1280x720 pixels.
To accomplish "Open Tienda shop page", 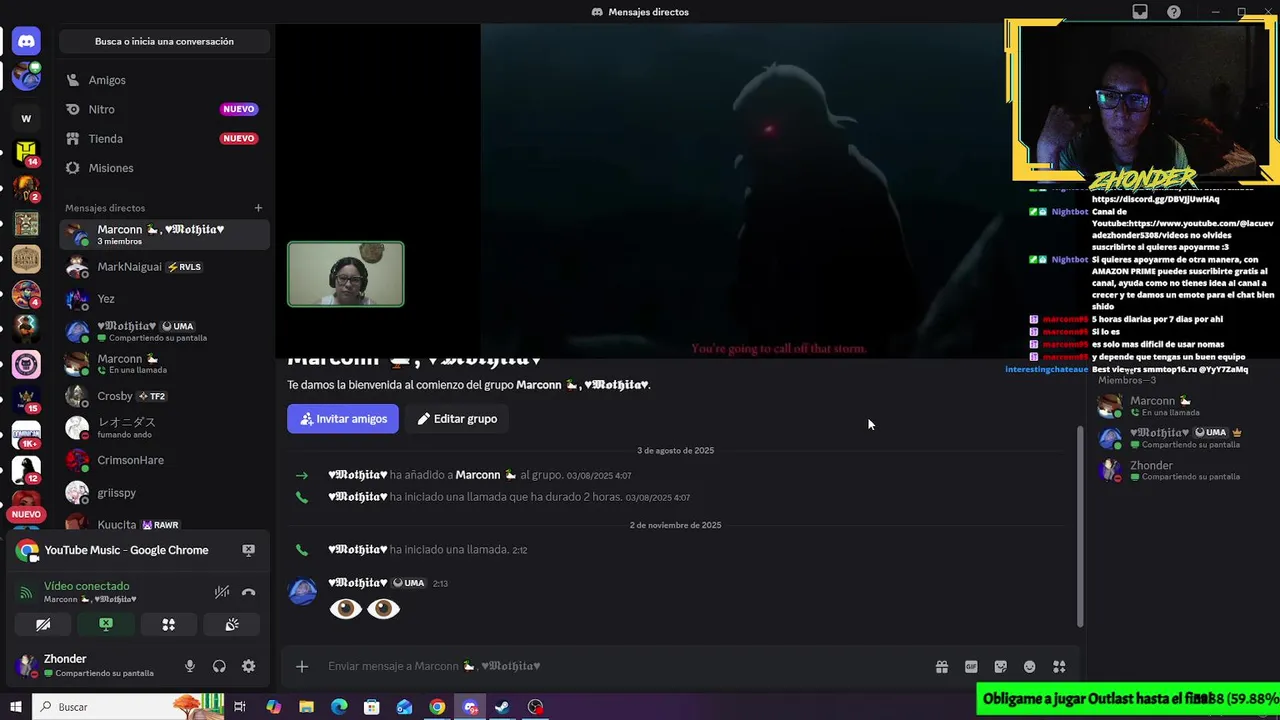I will pos(164,138).
